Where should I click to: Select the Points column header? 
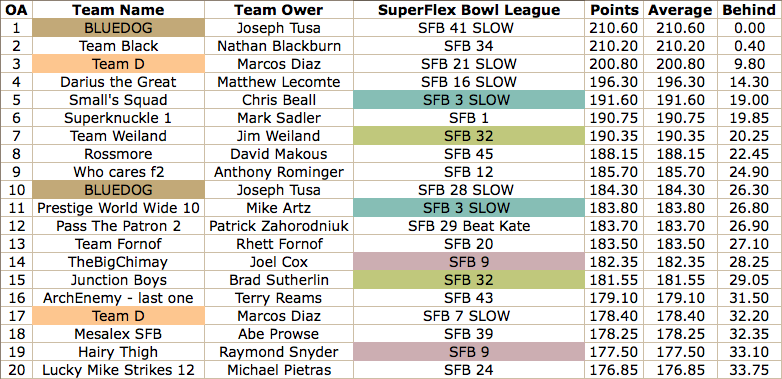point(614,9)
